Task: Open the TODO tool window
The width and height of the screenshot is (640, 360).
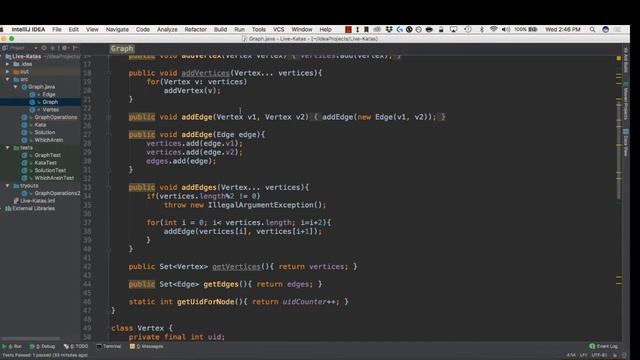Action: click(x=76, y=346)
